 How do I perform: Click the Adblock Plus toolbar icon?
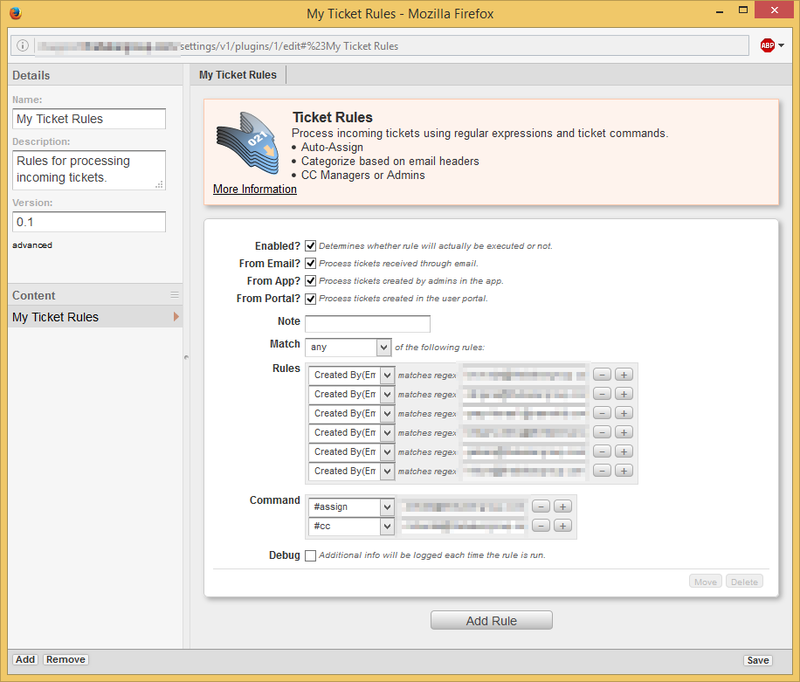770,45
